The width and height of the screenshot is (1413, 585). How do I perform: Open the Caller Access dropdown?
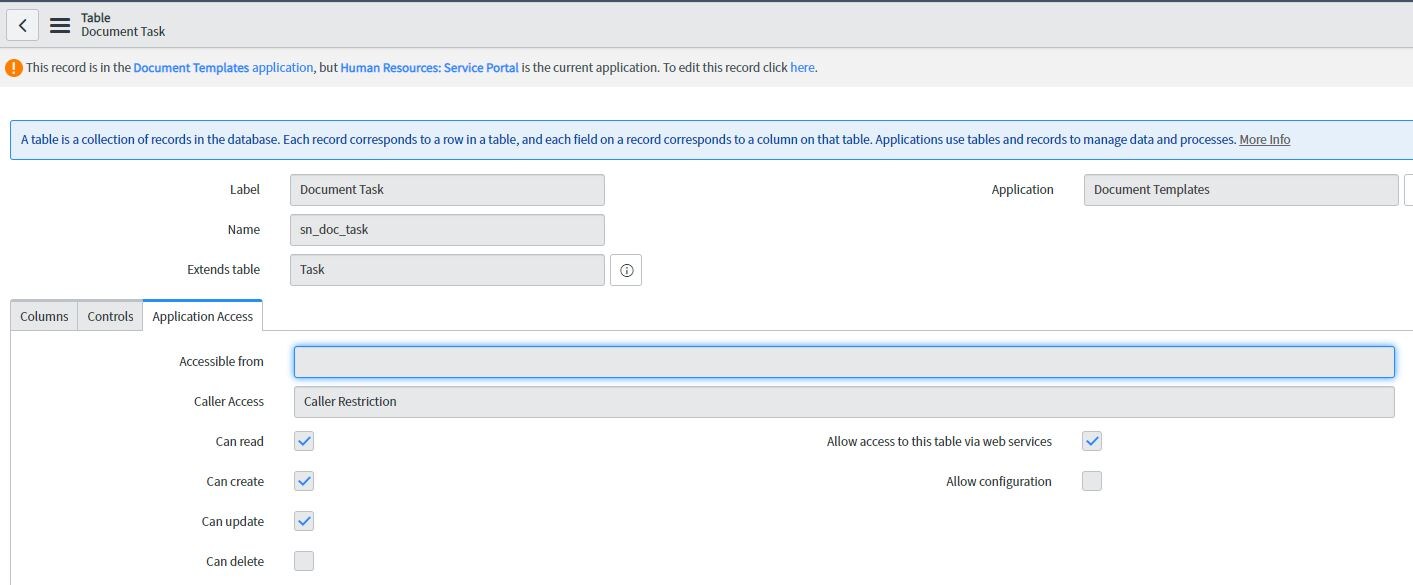pyautogui.click(x=843, y=402)
